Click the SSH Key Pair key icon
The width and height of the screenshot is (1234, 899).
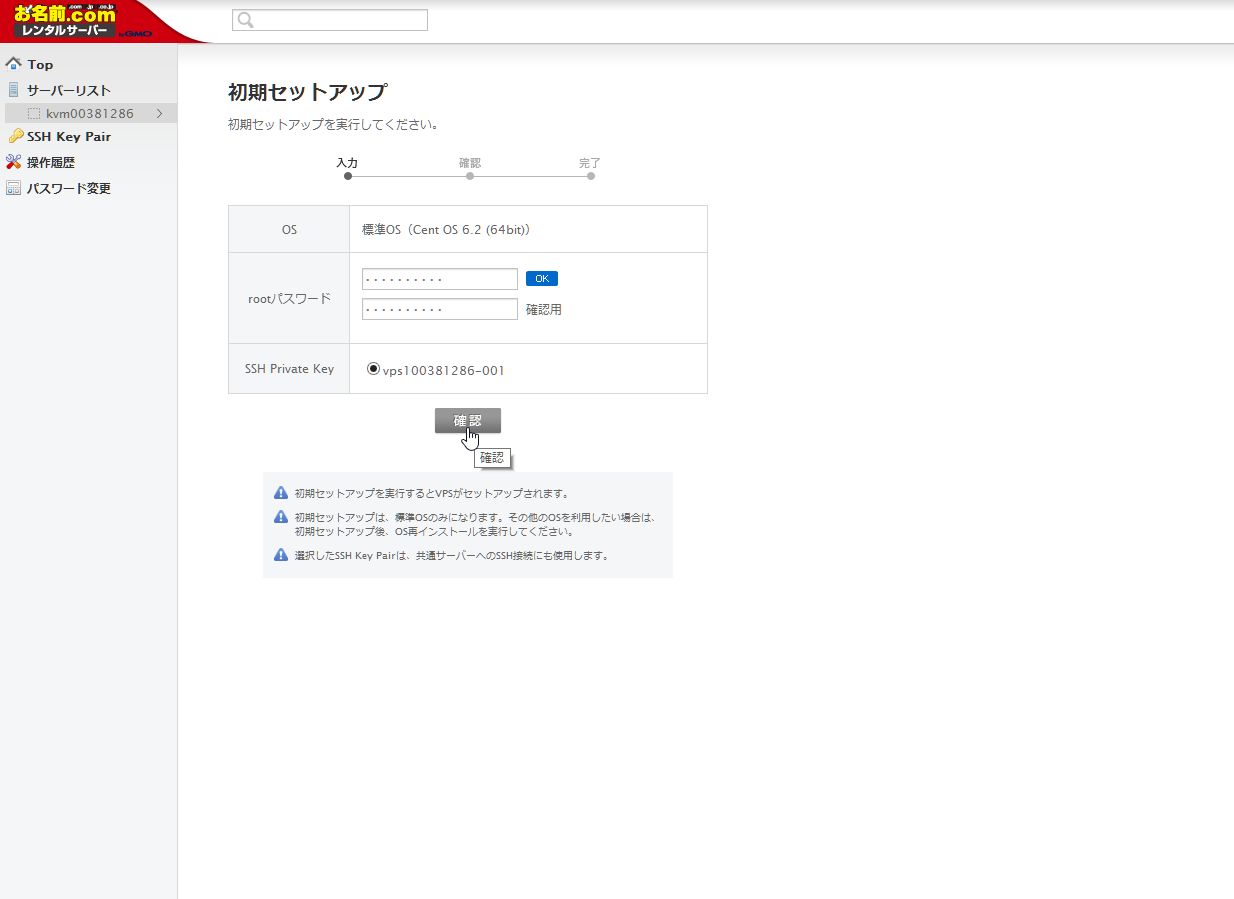click(x=15, y=136)
